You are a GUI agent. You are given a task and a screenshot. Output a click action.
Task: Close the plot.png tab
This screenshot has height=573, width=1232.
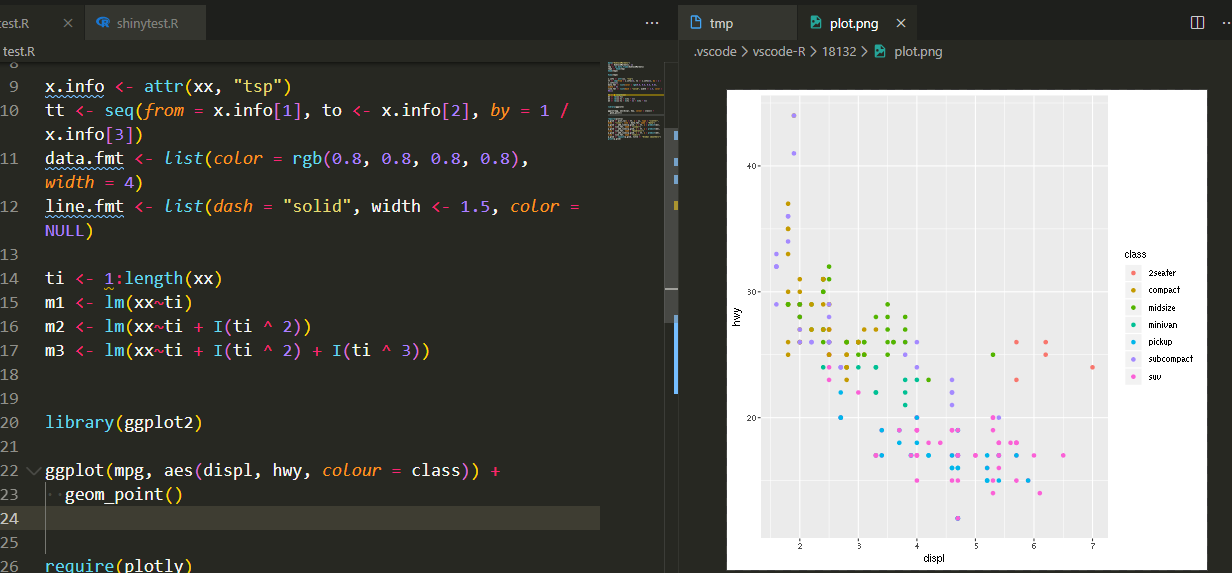(900, 23)
